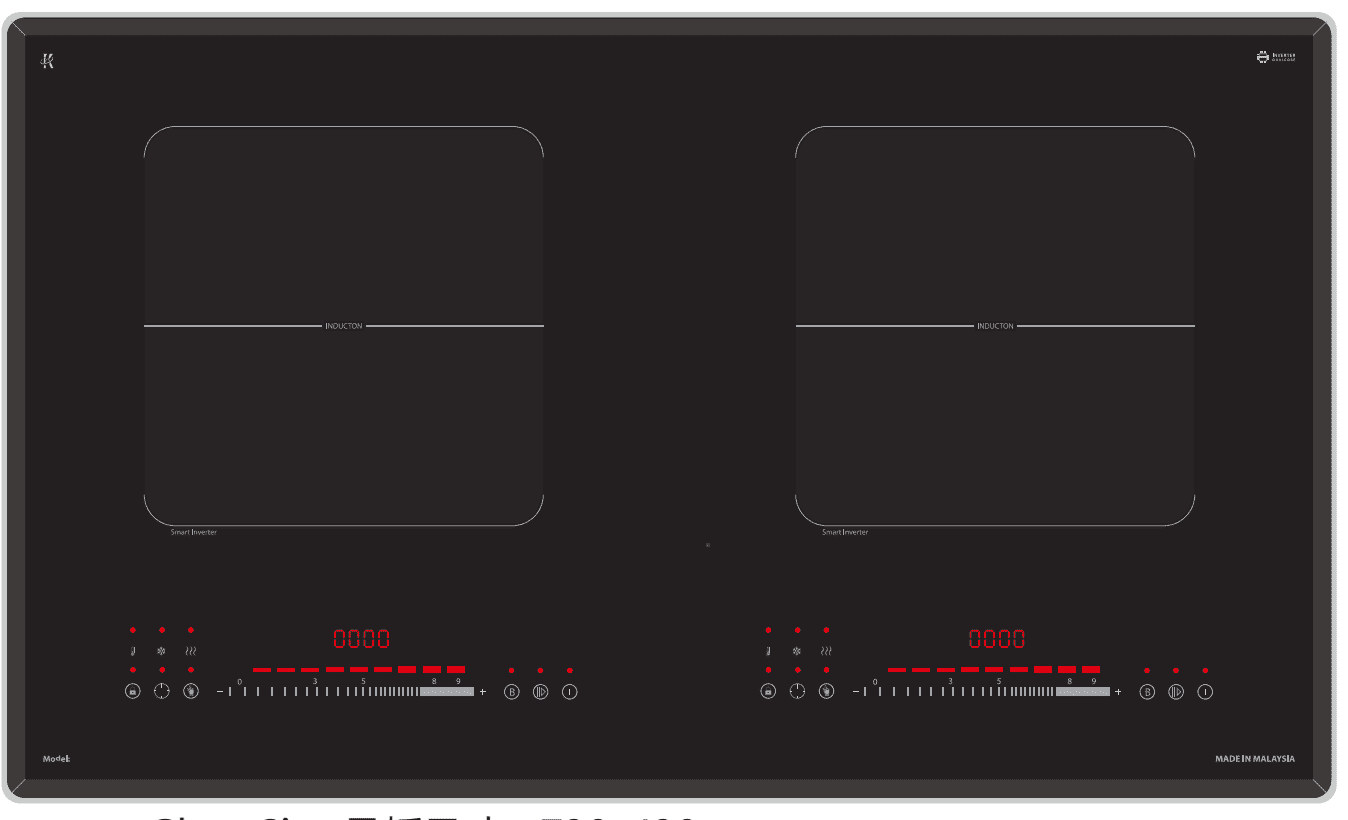Tap the hand touch icon on right panel
Image resolution: width=1348 pixels, height=820 pixels.
pos(826,691)
